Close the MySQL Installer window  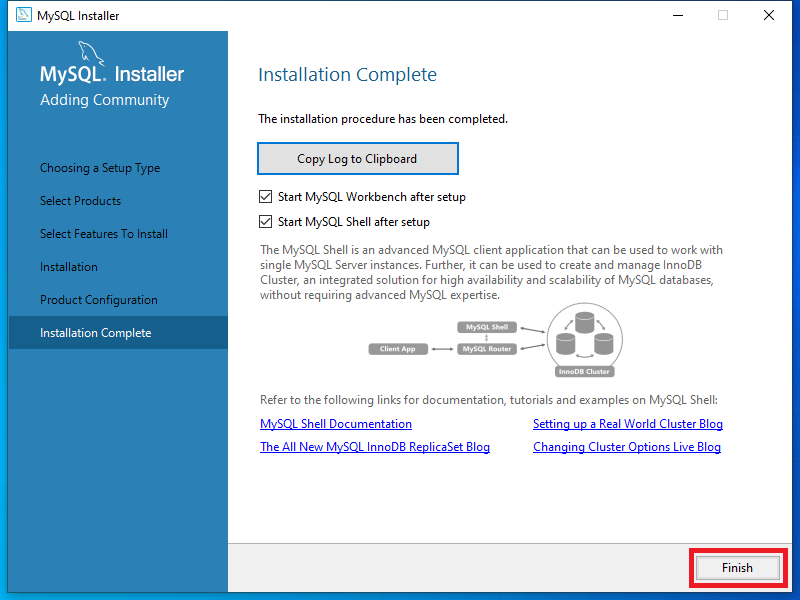[x=769, y=15]
